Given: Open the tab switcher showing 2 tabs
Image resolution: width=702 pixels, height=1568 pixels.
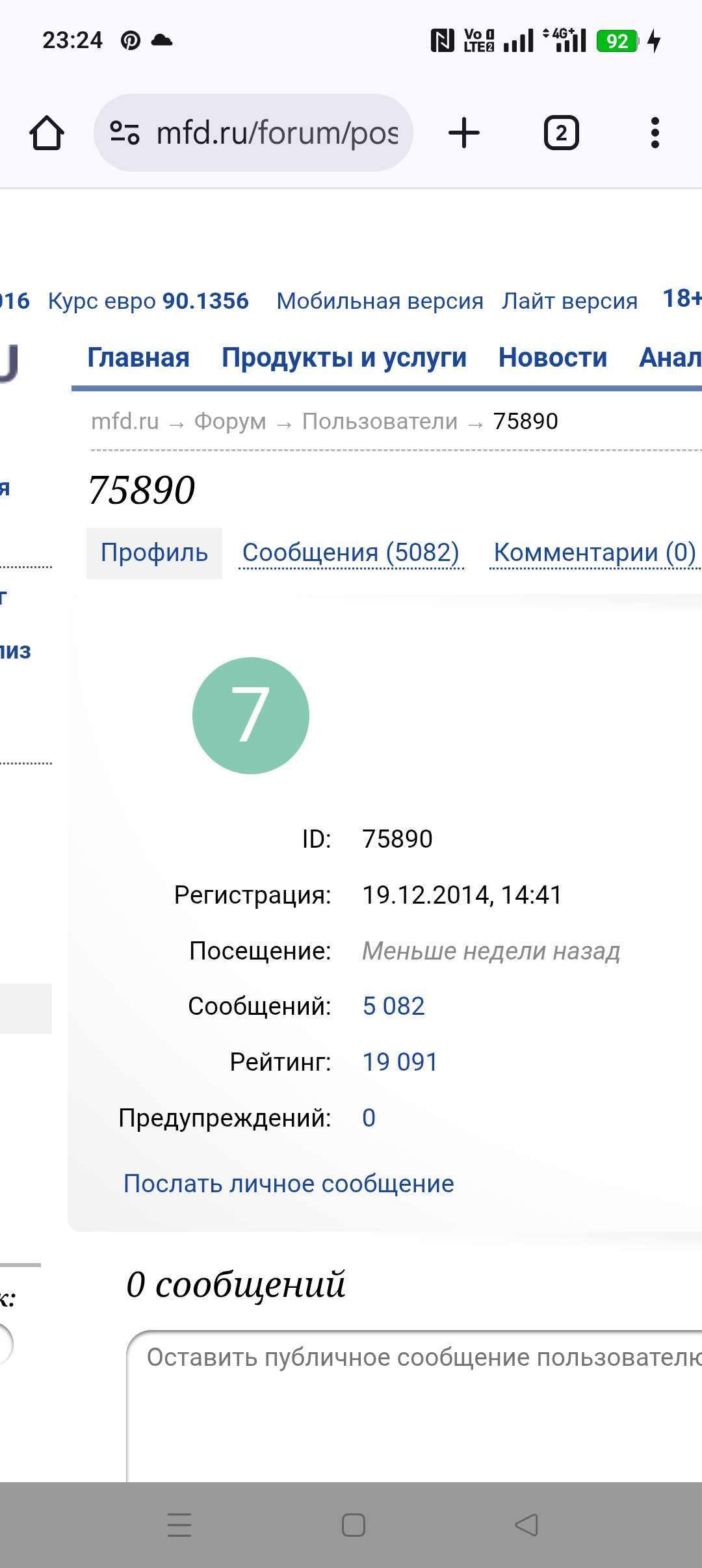Looking at the screenshot, I should coord(561,133).
